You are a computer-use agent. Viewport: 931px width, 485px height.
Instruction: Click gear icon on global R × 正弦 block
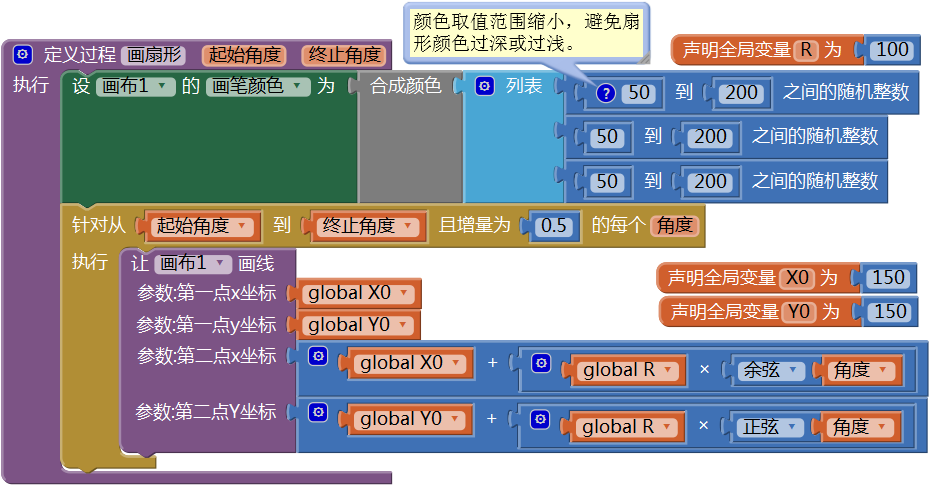tap(540, 419)
